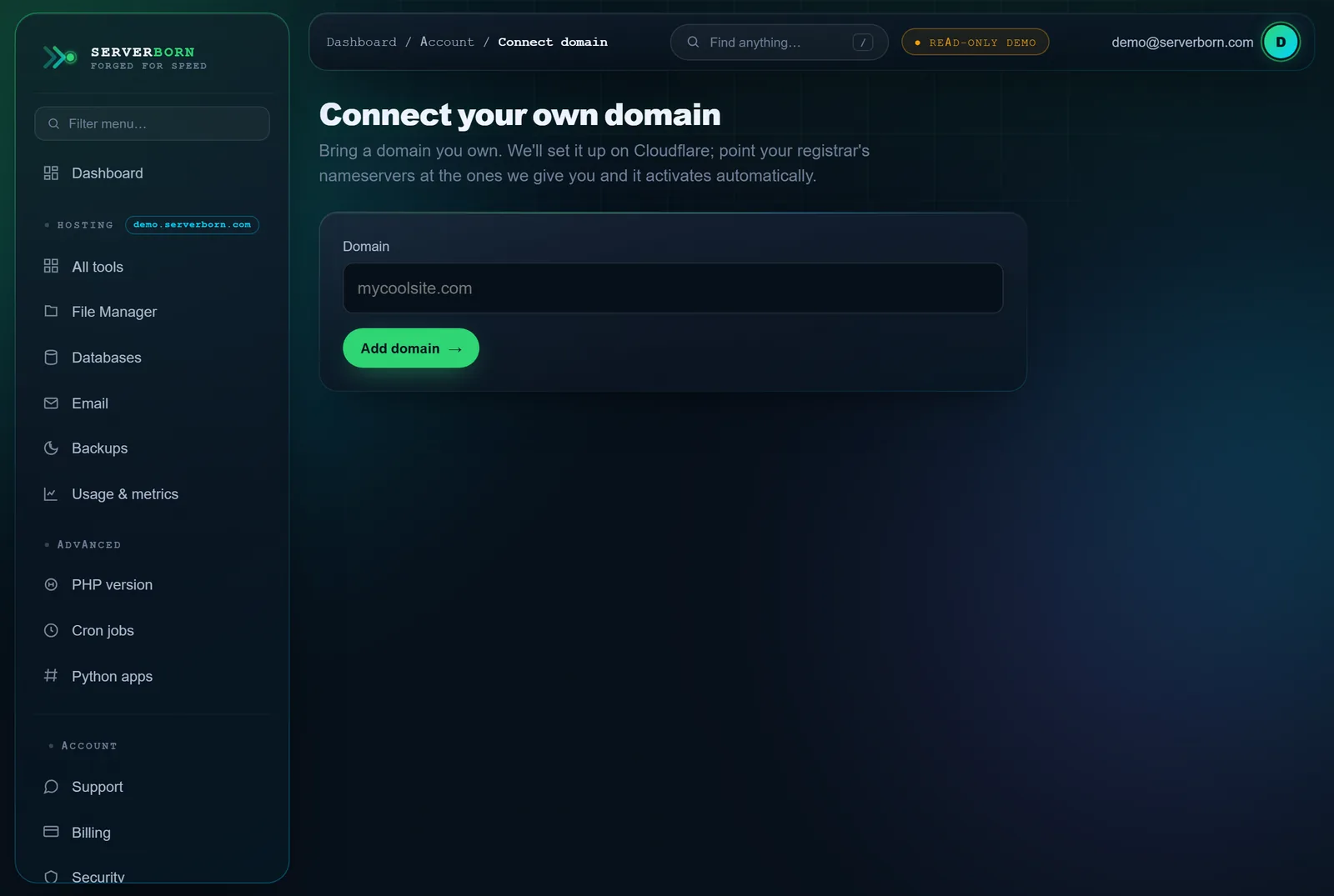Screen dimensions: 1334x896
Task: Open the user avatar D menu
Action: tap(1281, 42)
